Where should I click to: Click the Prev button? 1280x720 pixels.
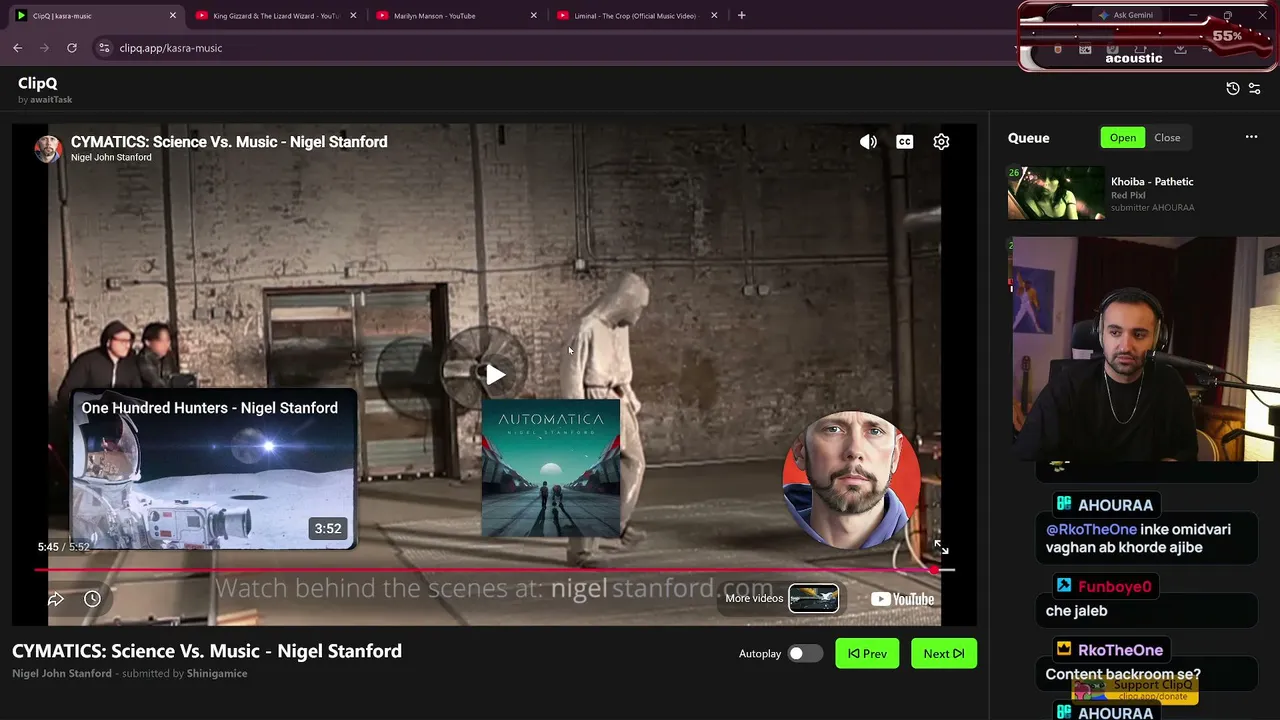coord(867,654)
